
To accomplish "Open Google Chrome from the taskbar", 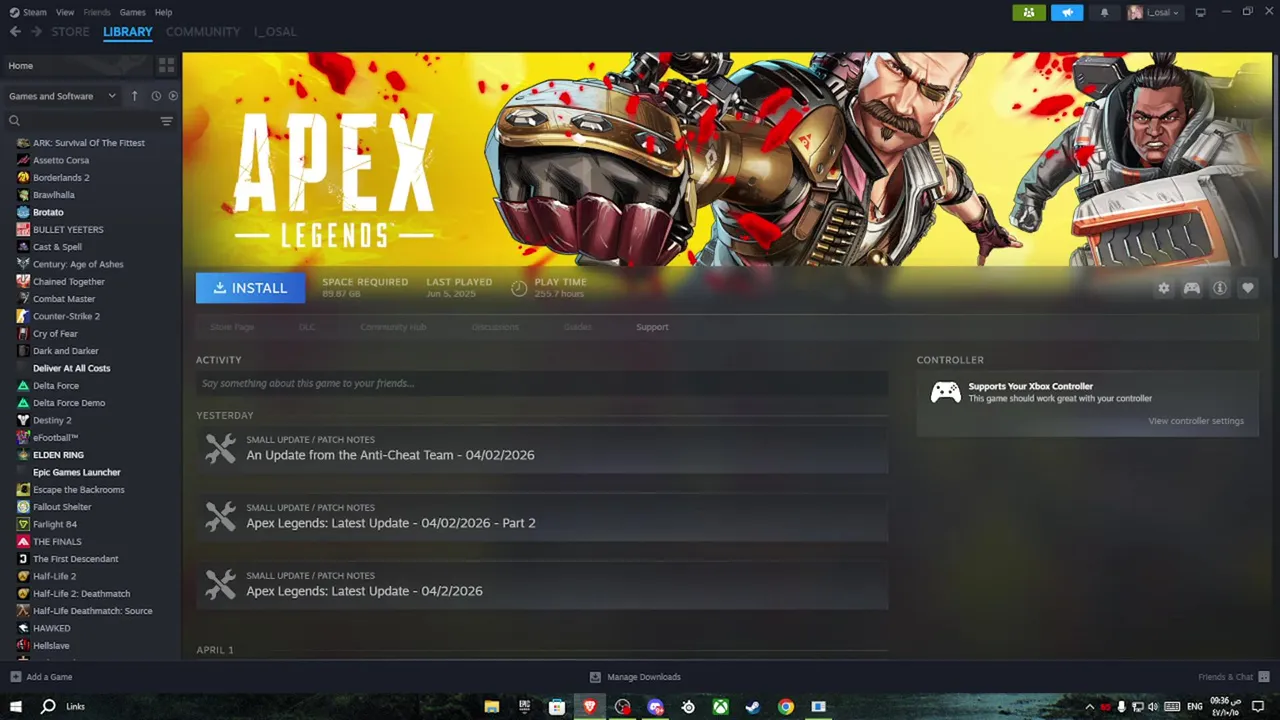I will [x=786, y=706].
